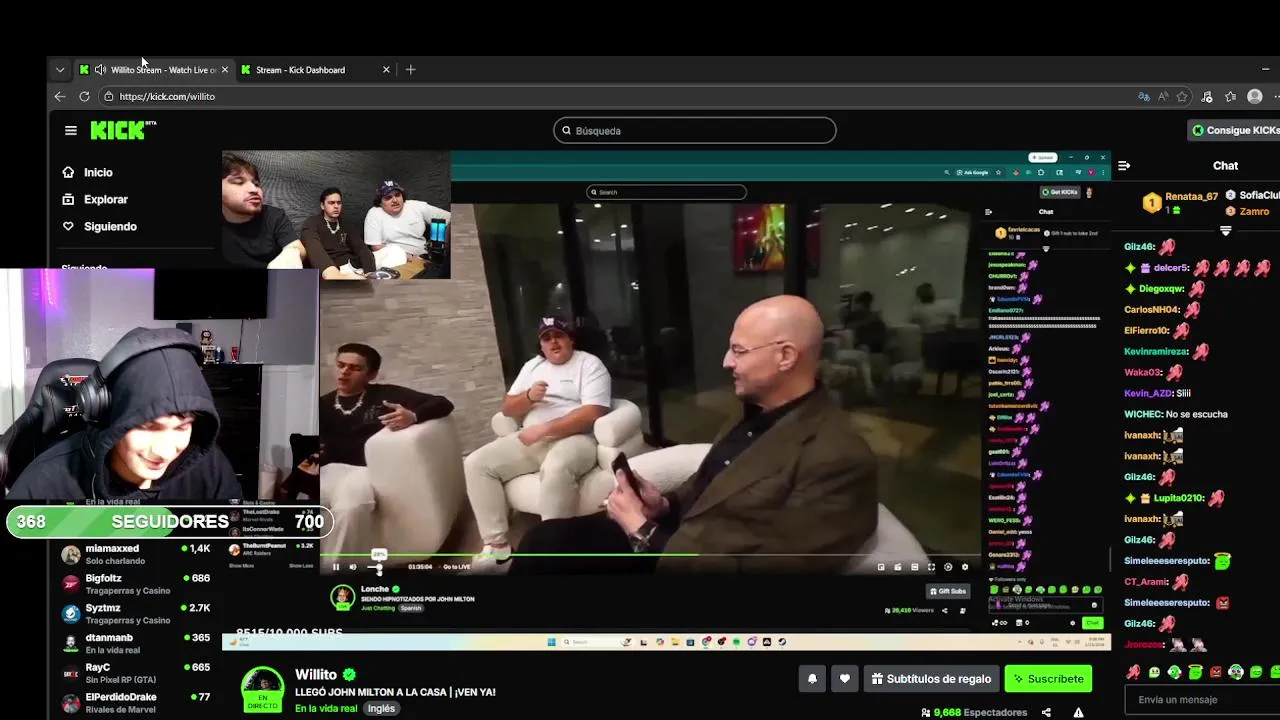Open the hamburger sidebar menu
Image resolution: width=1280 pixels, height=720 pixels.
pos(70,130)
